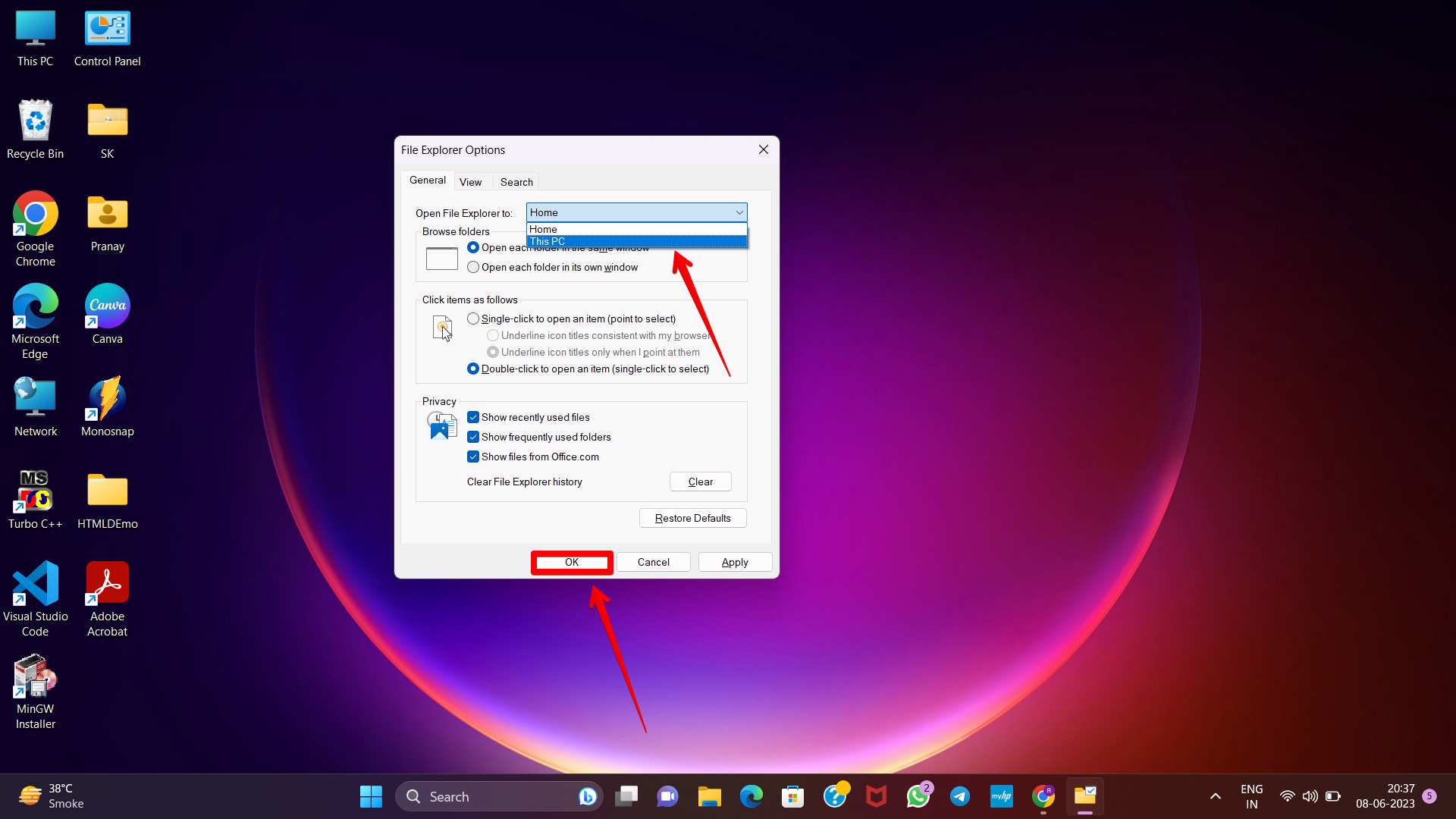Switch to the View tab
The image size is (1456, 819).
(472, 181)
